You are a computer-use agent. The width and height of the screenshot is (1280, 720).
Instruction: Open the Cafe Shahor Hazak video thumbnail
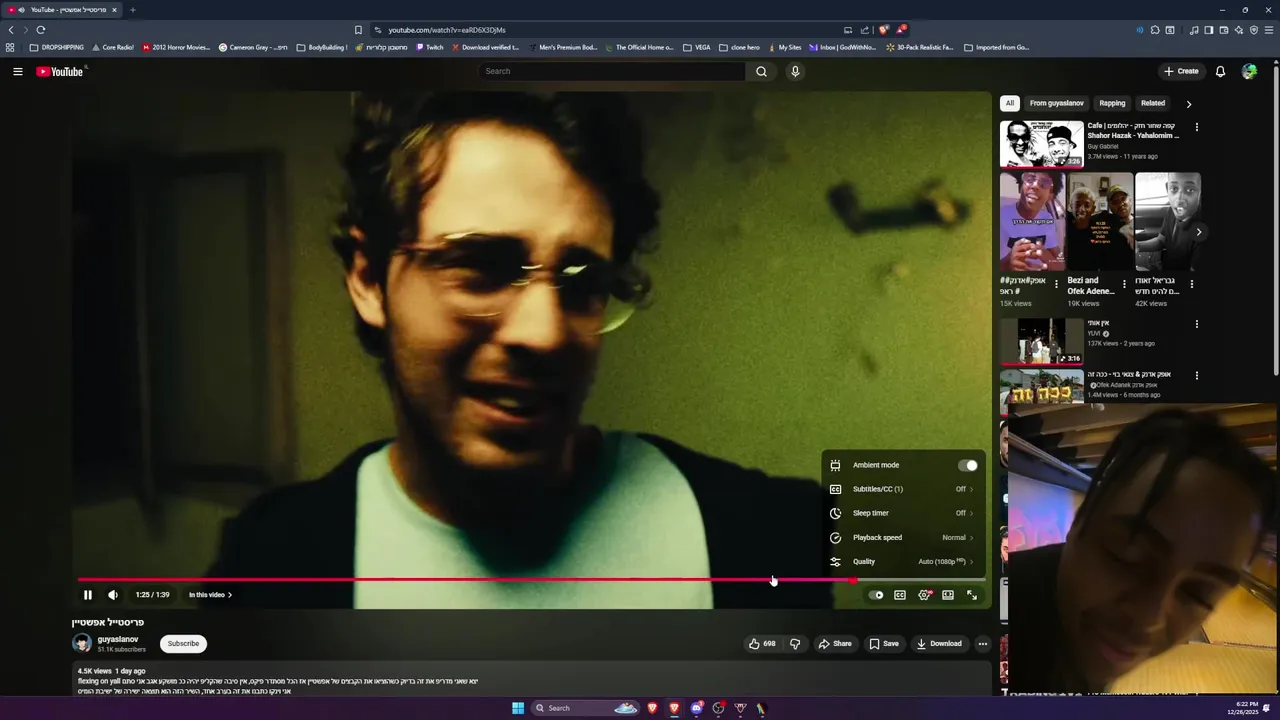click(x=1042, y=144)
